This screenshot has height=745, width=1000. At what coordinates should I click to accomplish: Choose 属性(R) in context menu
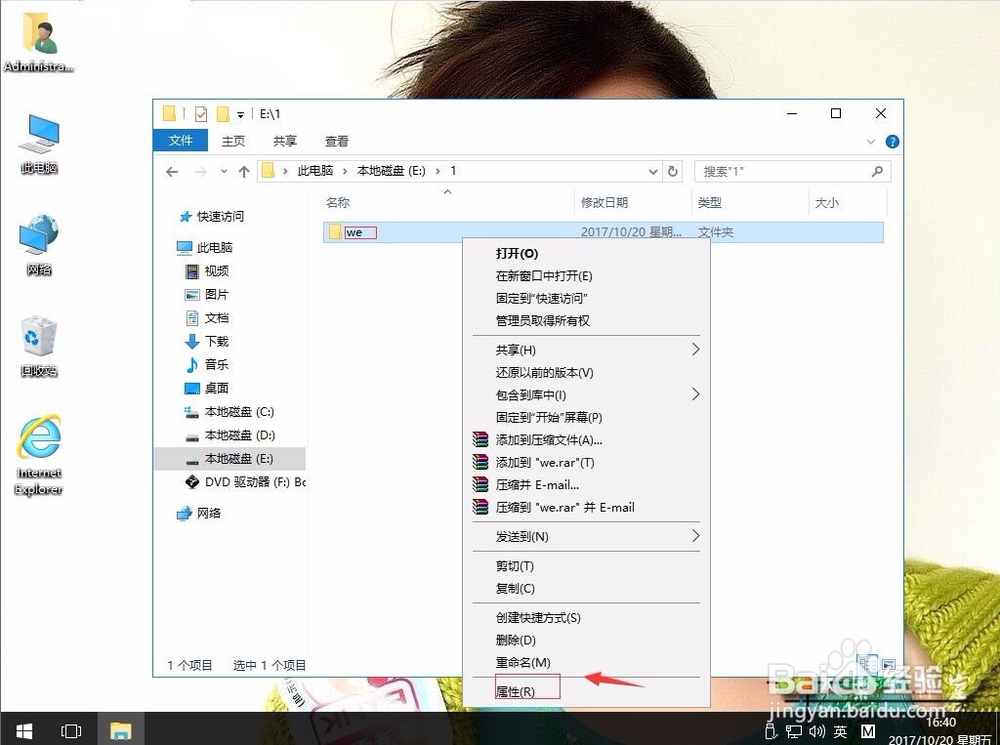coord(586,691)
